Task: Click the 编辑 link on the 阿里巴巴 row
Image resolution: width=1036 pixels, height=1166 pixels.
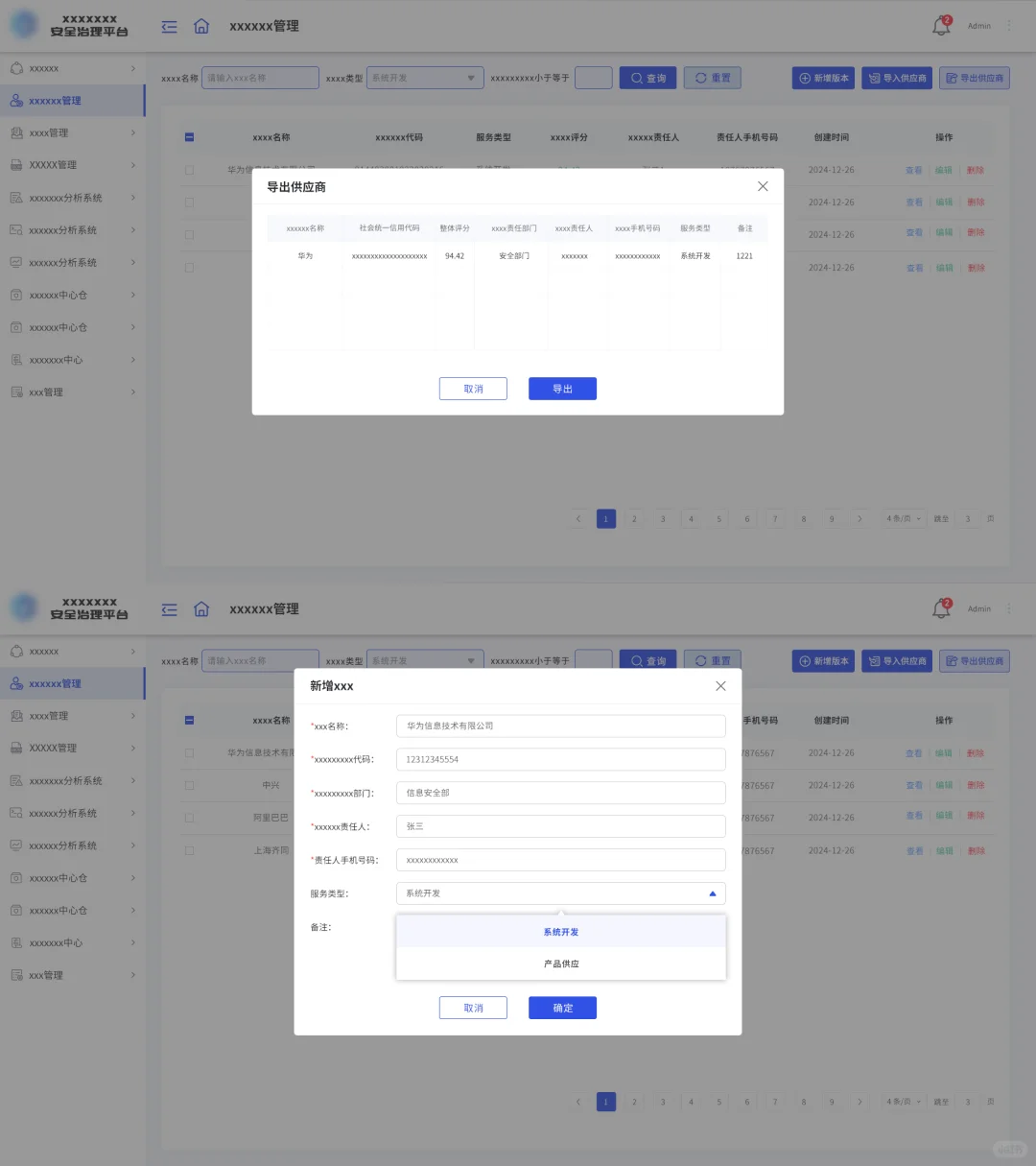Action: point(944,817)
